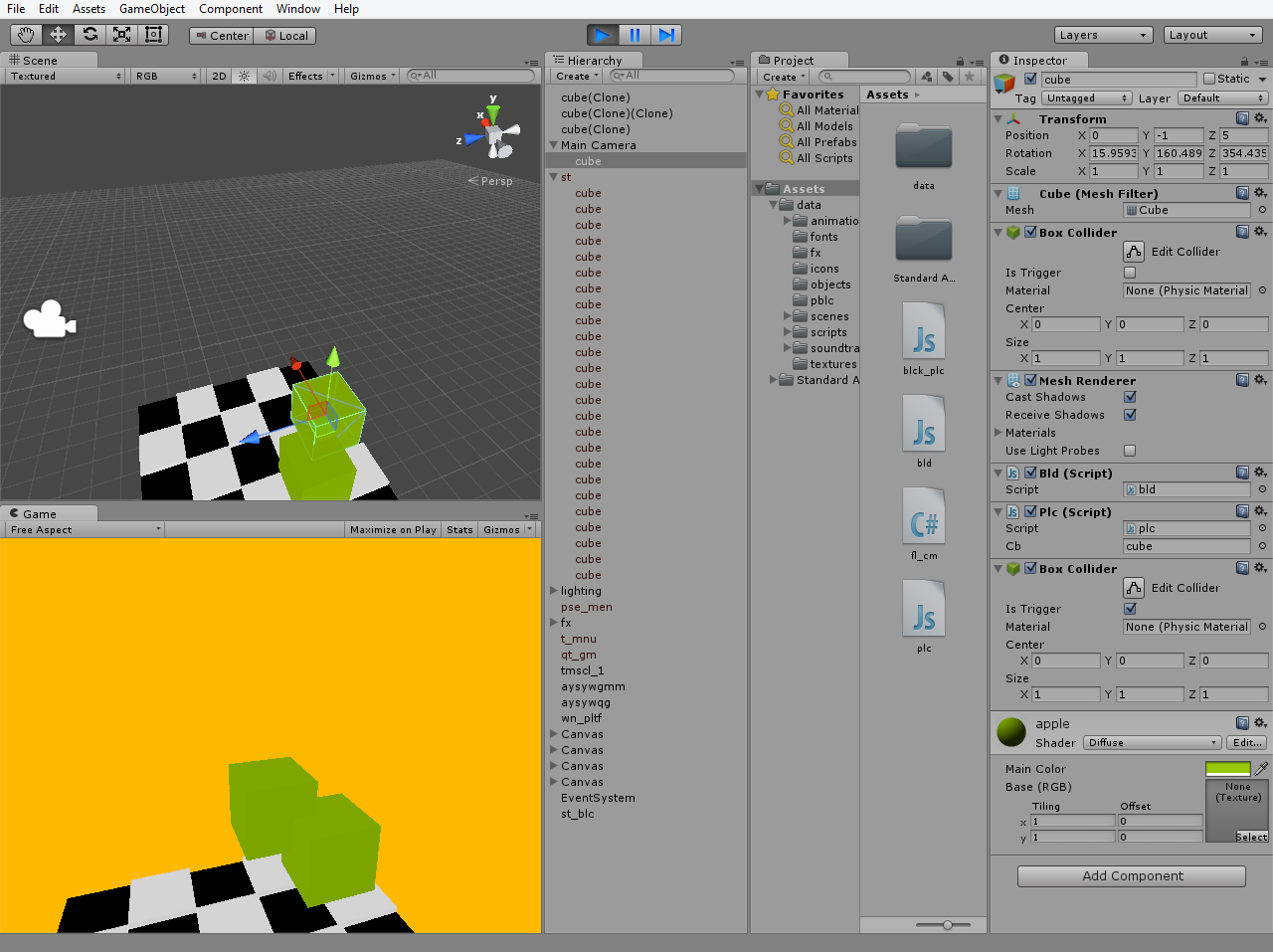Viewport: 1273px width, 952px height.
Task: Toggle cube object active checkbox
Action: (x=1030, y=80)
